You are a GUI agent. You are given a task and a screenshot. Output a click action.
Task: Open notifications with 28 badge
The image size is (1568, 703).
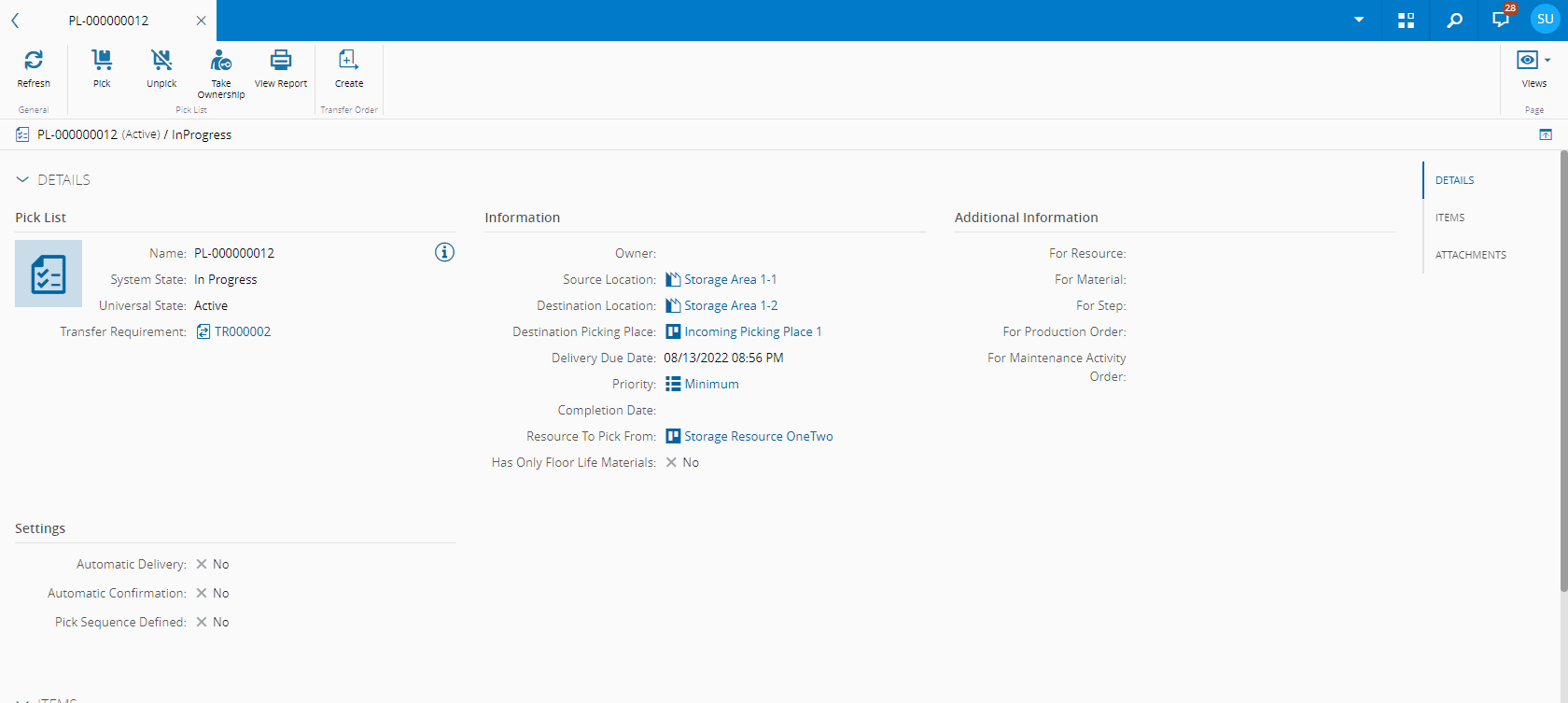[1502, 19]
